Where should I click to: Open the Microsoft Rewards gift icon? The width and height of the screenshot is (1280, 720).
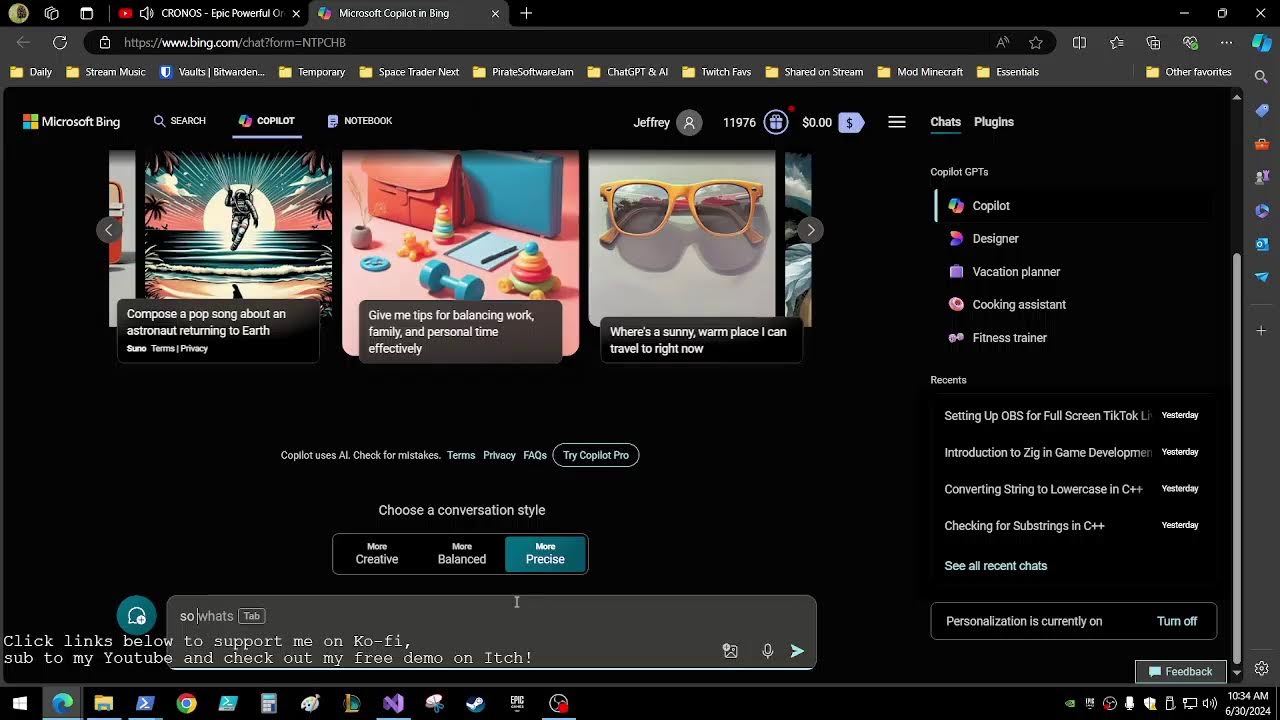[x=776, y=122]
